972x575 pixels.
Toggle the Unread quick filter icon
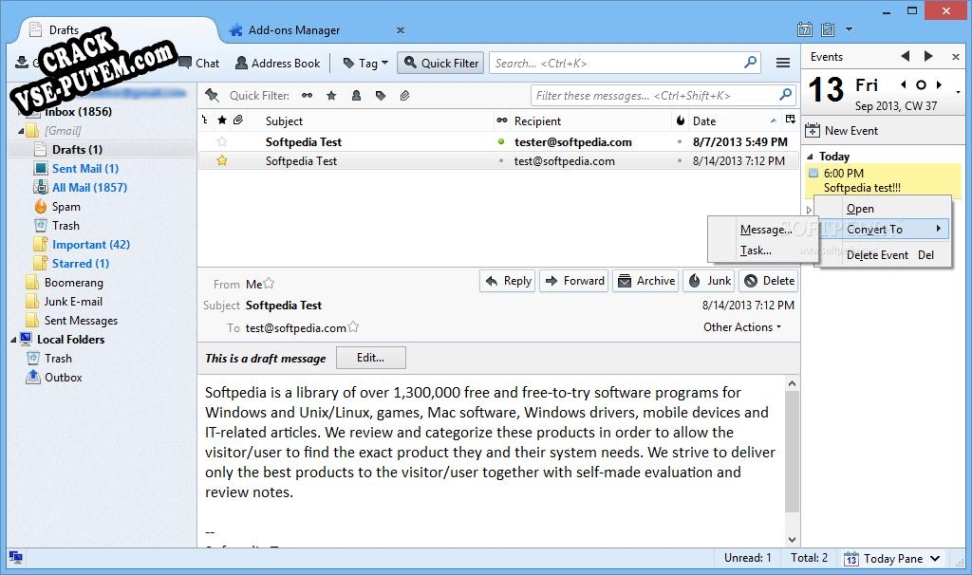(x=307, y=95)
